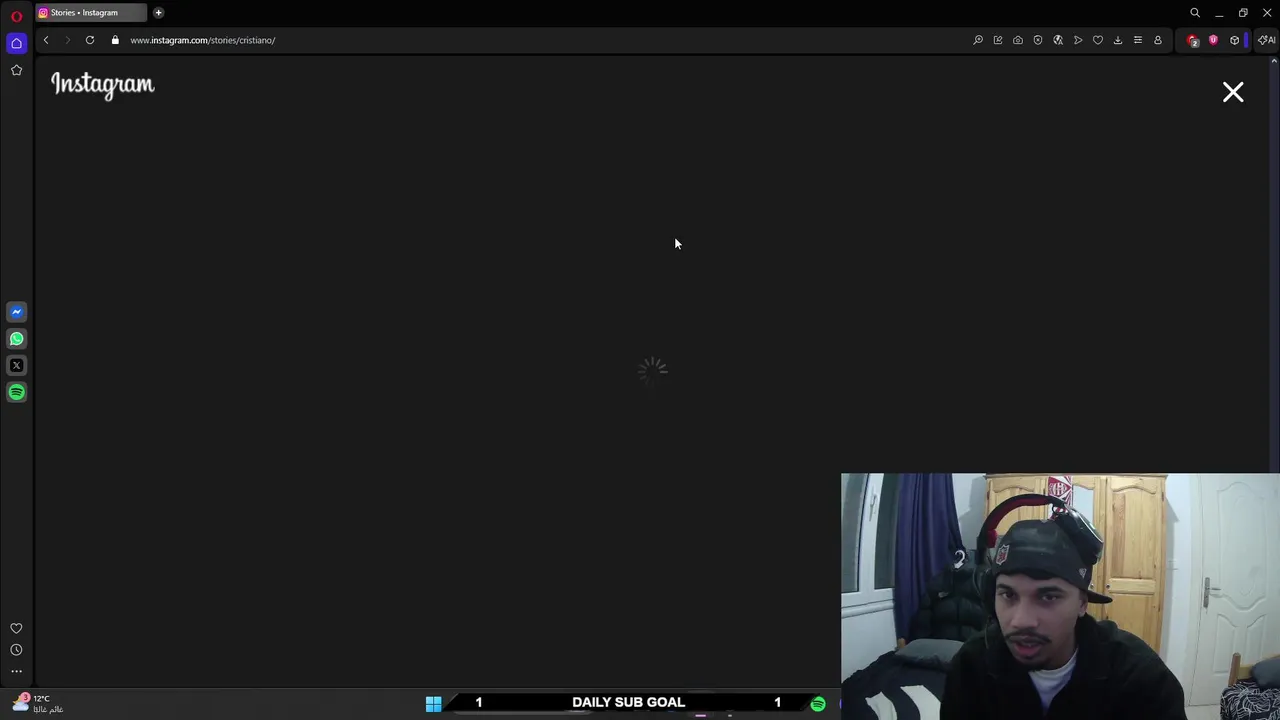Show site security lock information
This screenshot has height=720, width=1280.
[115, 40]
